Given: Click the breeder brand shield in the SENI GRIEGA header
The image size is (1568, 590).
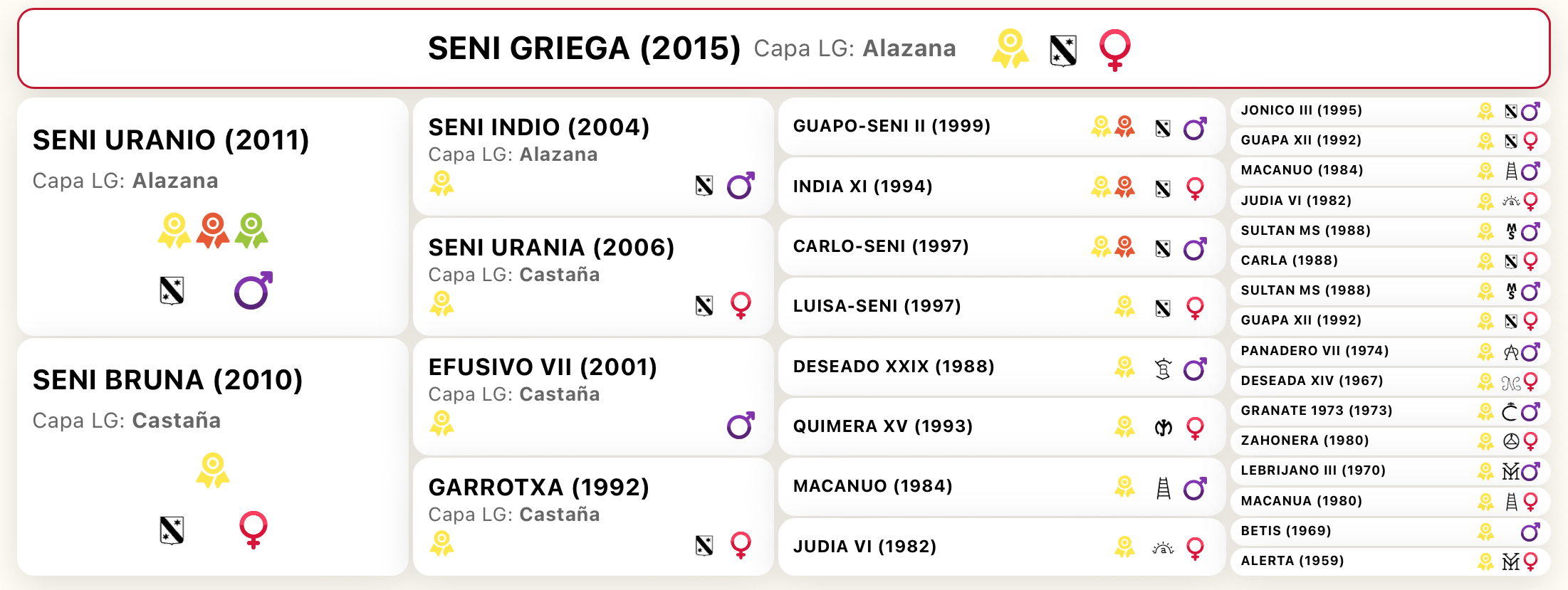Looking at the screenshot, I should [1063, 51].
